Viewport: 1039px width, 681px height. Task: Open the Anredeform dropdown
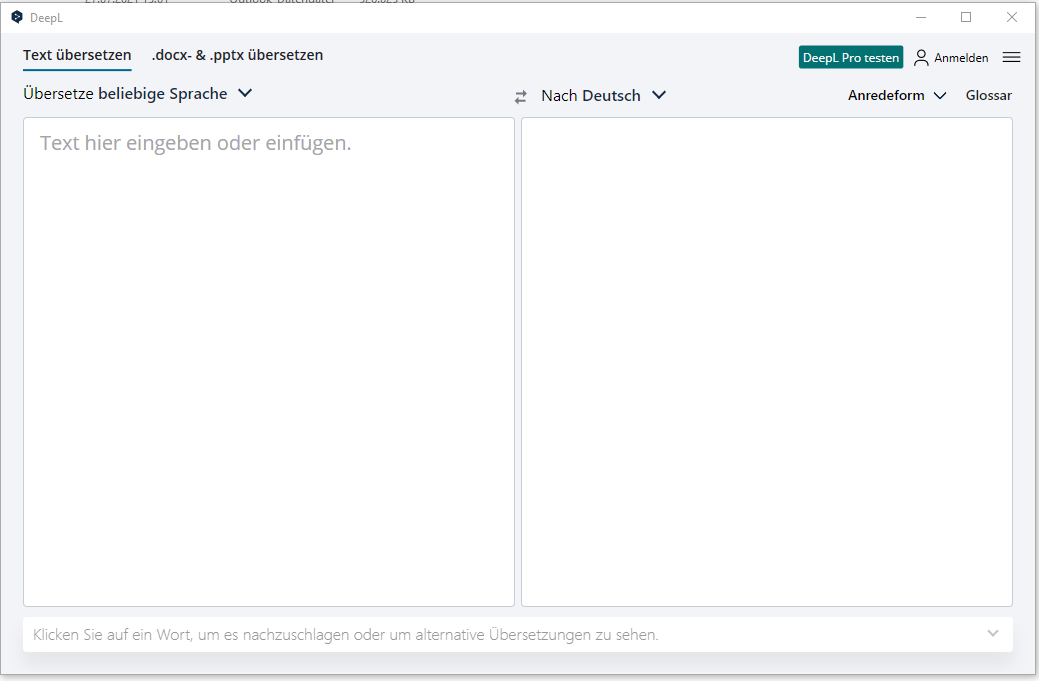[897, 95]
